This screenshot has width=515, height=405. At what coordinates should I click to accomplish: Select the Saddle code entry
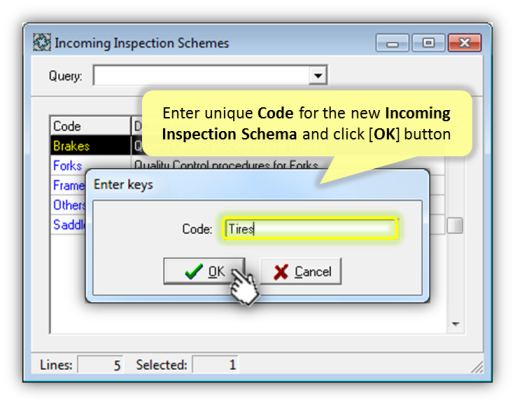coord(69,224)
